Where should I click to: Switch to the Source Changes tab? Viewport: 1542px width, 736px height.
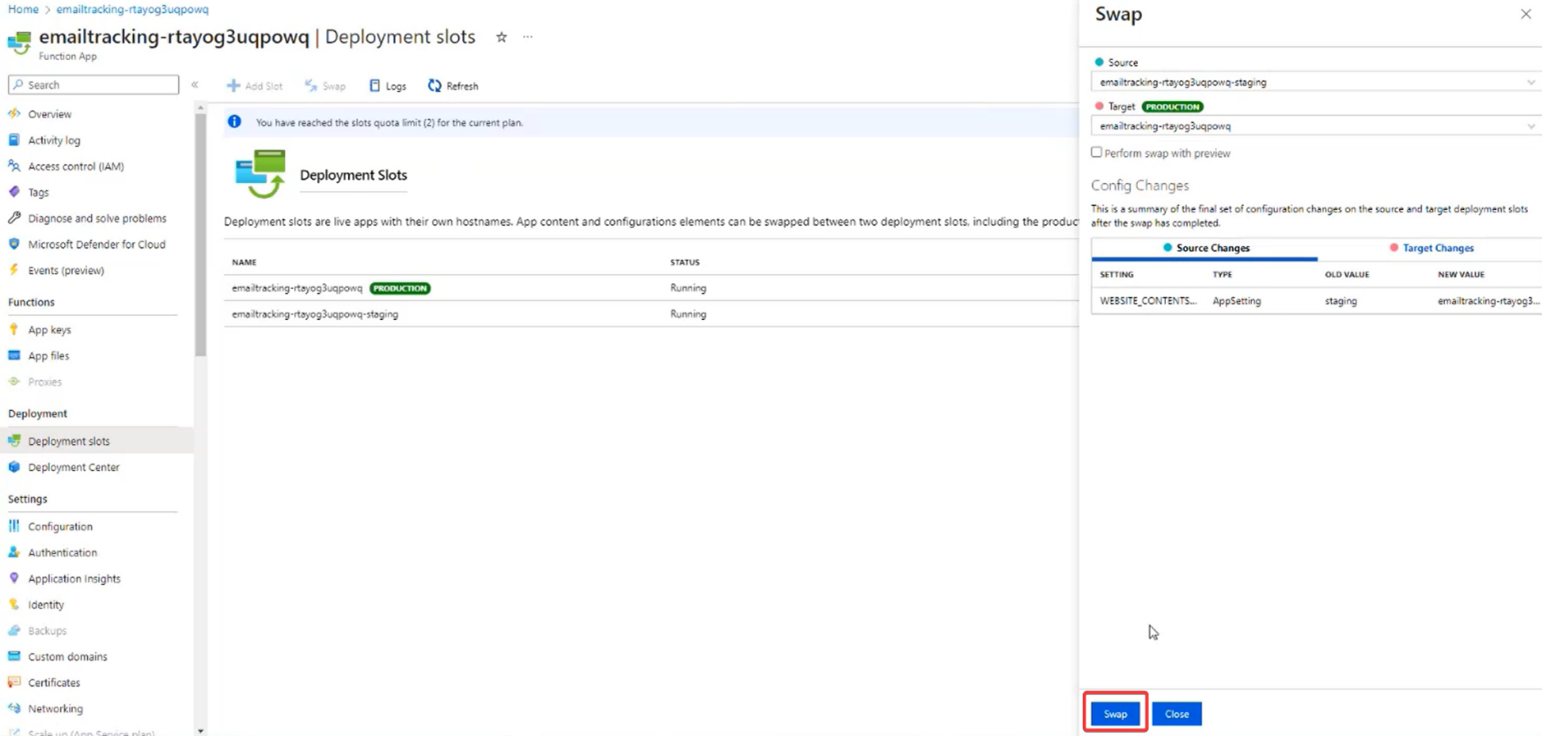click(x=1204, y=248)
